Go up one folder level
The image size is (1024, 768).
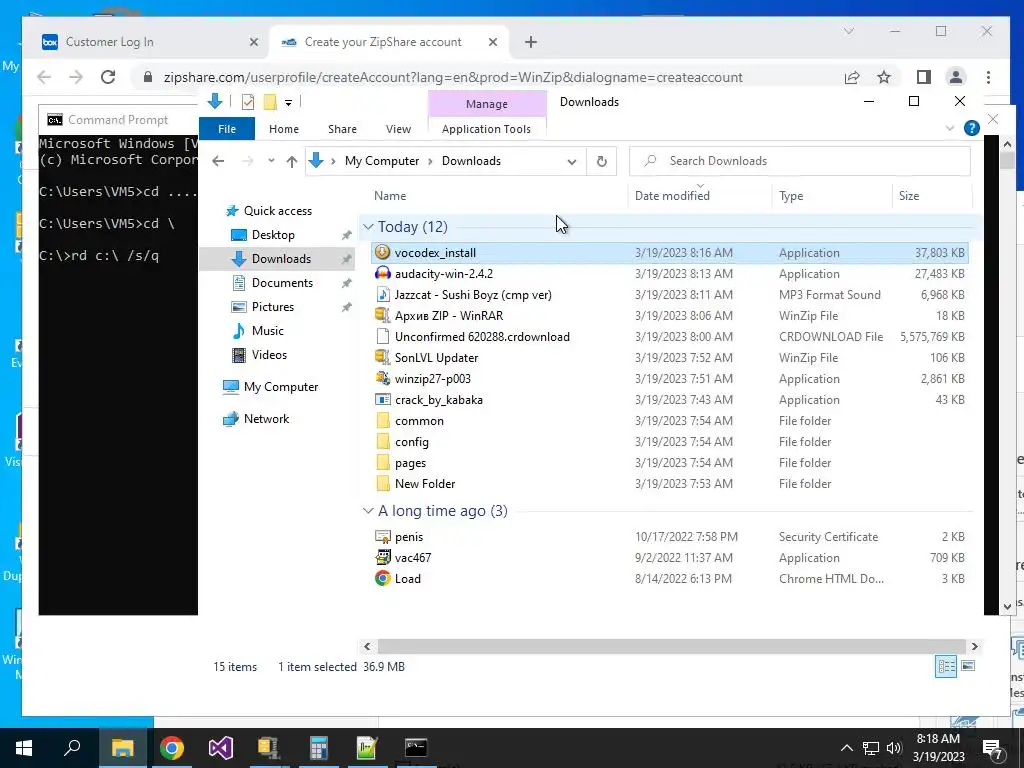coord(291,161)
